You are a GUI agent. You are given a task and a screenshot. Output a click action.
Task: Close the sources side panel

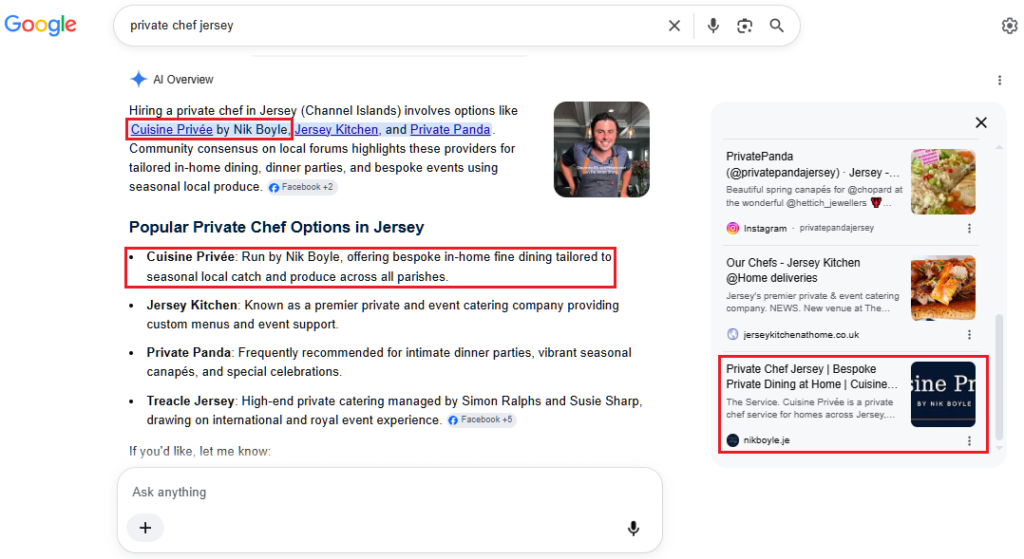click(x=981, y=122)
